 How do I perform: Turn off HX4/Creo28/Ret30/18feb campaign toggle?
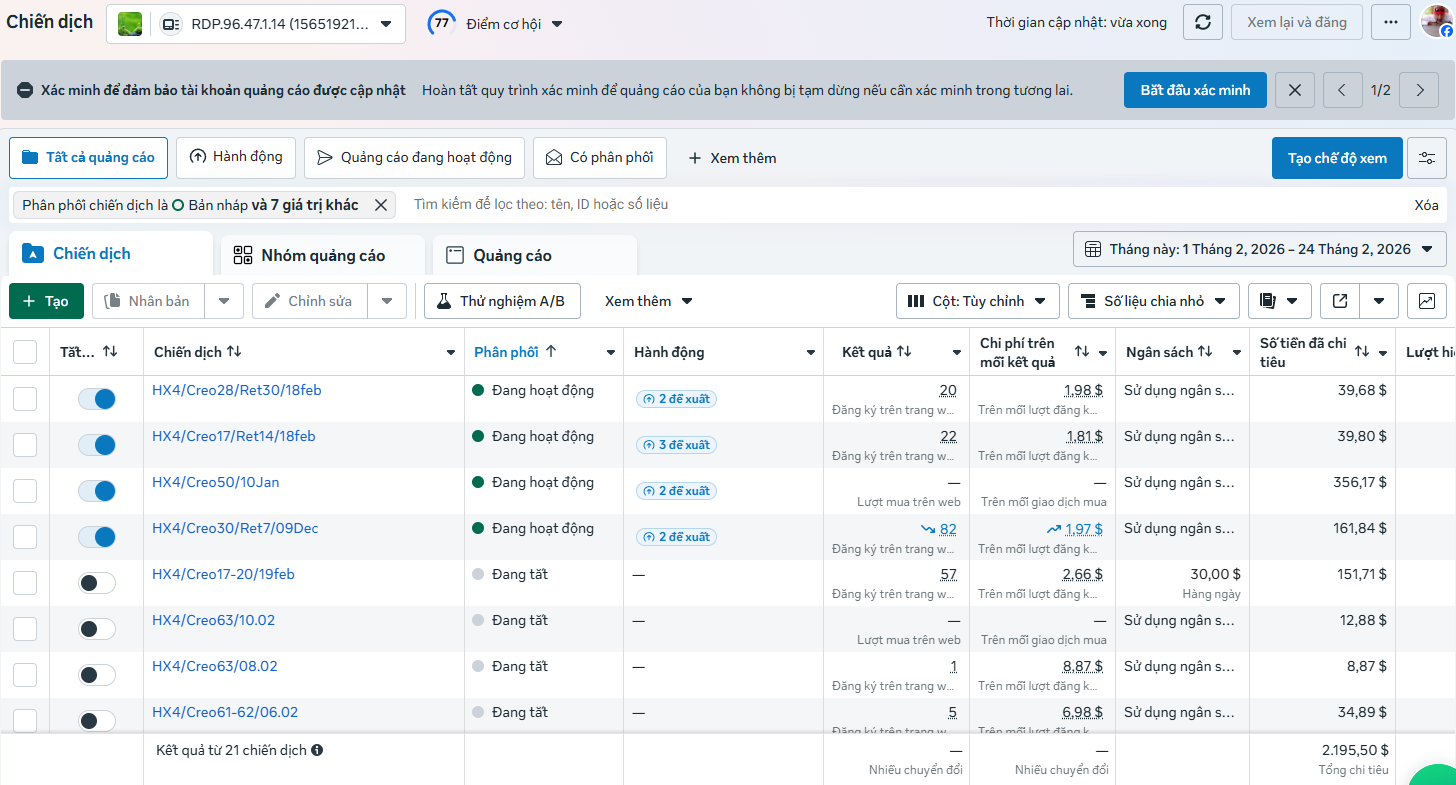pyautogui.click(x=97, y=399)
